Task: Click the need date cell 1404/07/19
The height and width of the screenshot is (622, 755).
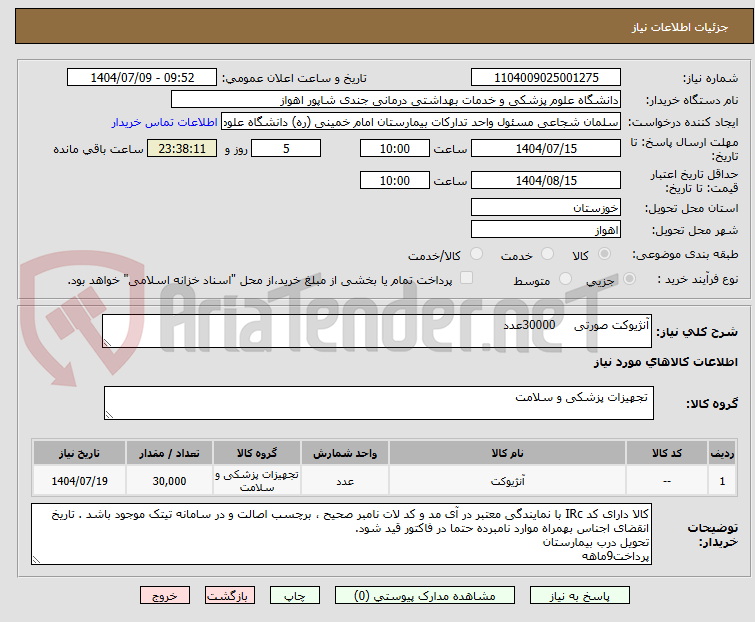Action: pyautogui.click(x=79, y=481)
